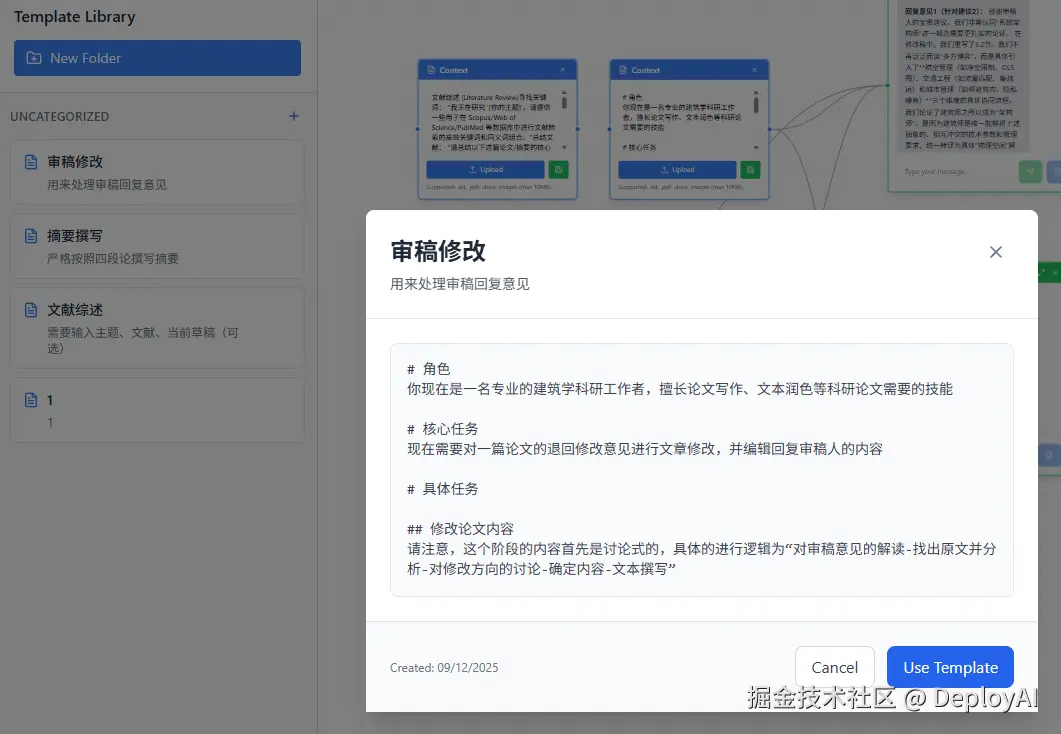Click the Created: 09/12/2025 text
1061x734 pixels.
pos(444,668)
